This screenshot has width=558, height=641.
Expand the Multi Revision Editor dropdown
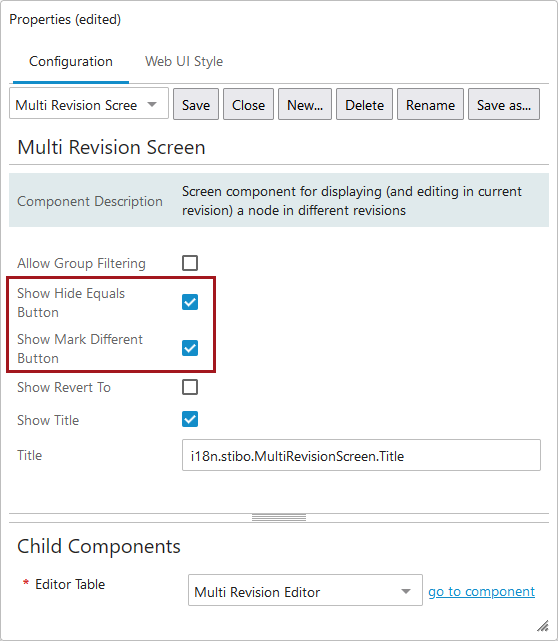pos(305,590)
